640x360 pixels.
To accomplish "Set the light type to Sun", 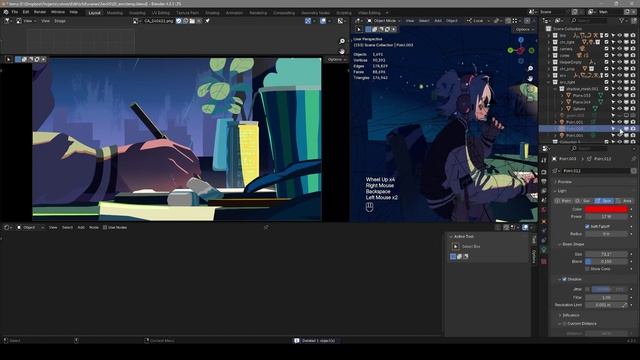I will [584, 201].
